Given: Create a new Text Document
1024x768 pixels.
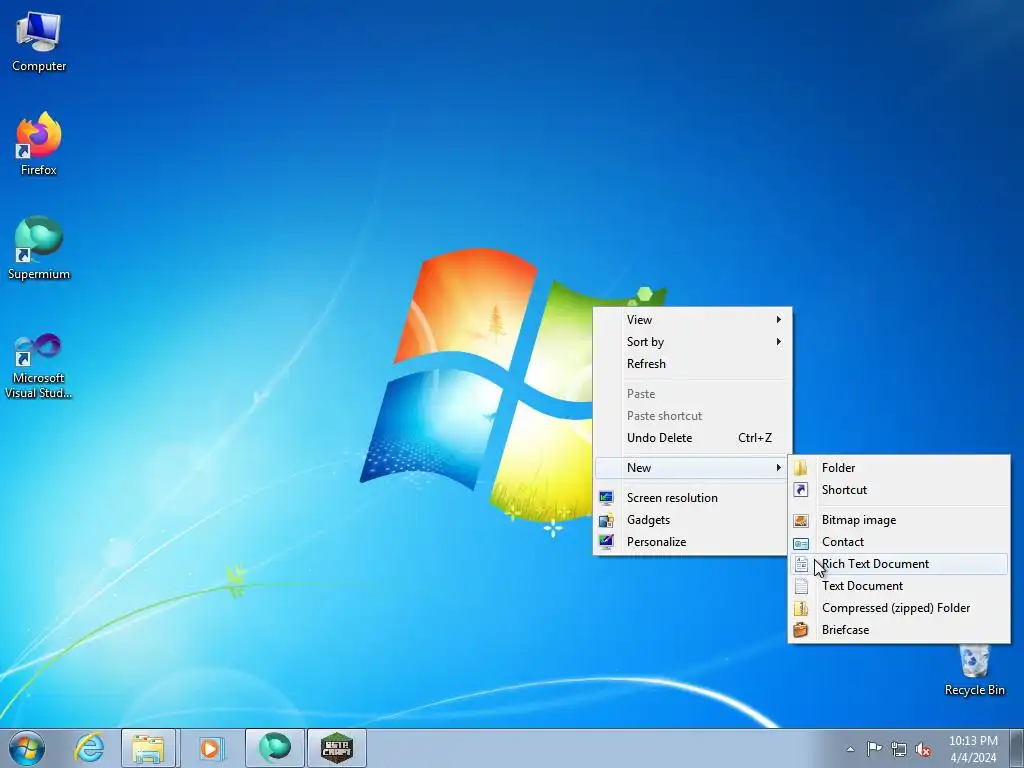Looking at the screenshot, I should [x=899, y=586].
